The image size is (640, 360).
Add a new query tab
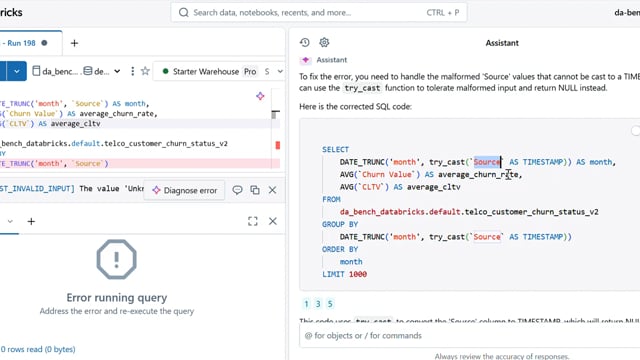point(74,43)
